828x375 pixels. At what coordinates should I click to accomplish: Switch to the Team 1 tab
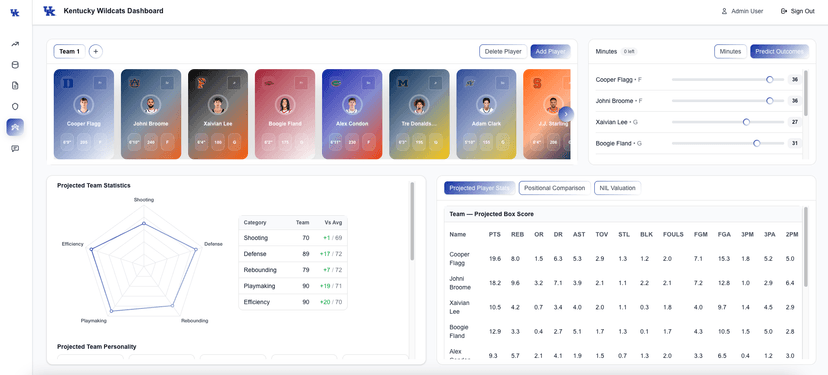[70, 51]
